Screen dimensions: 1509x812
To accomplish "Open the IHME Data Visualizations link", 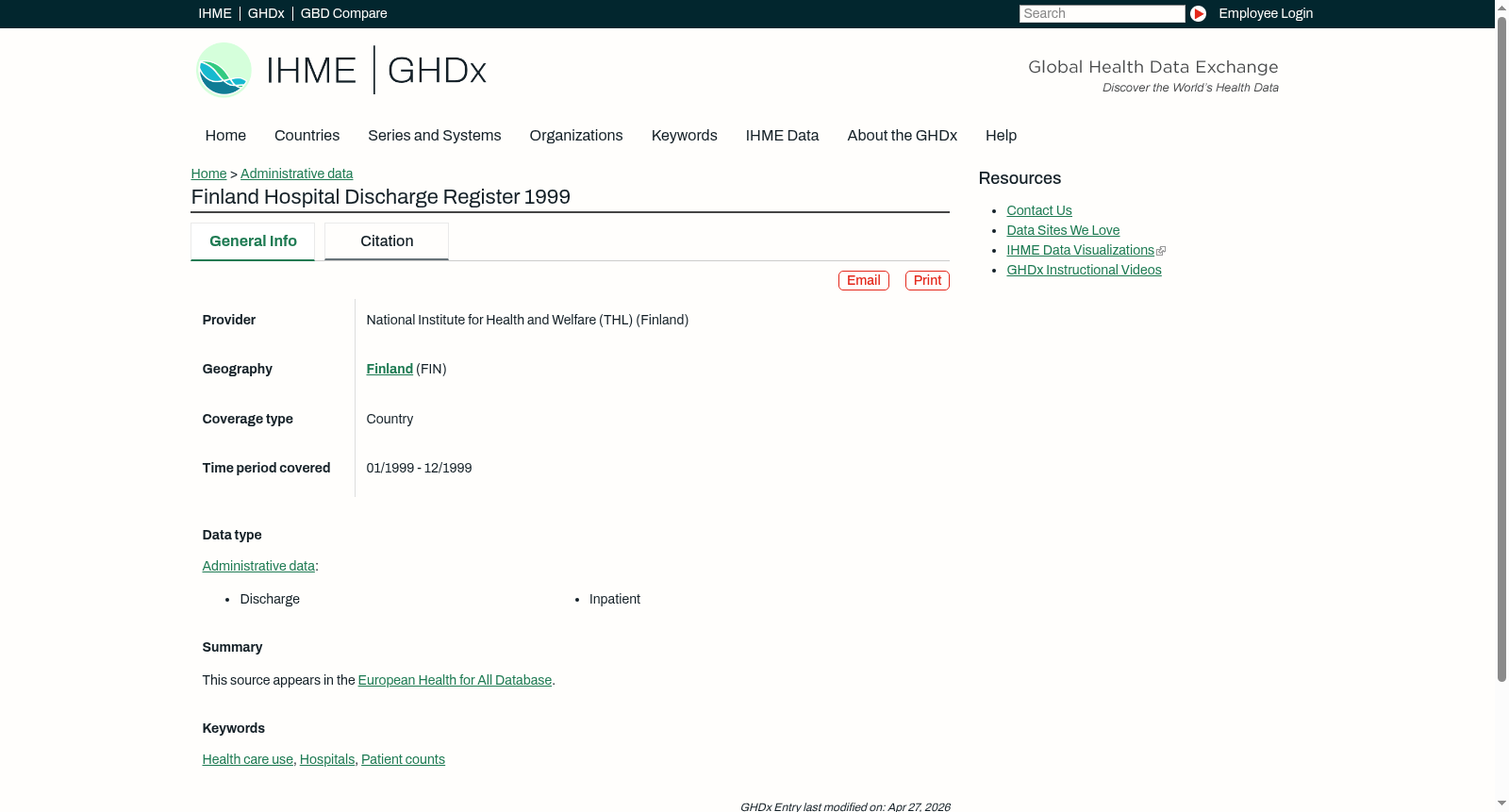I will [1080, 250].
